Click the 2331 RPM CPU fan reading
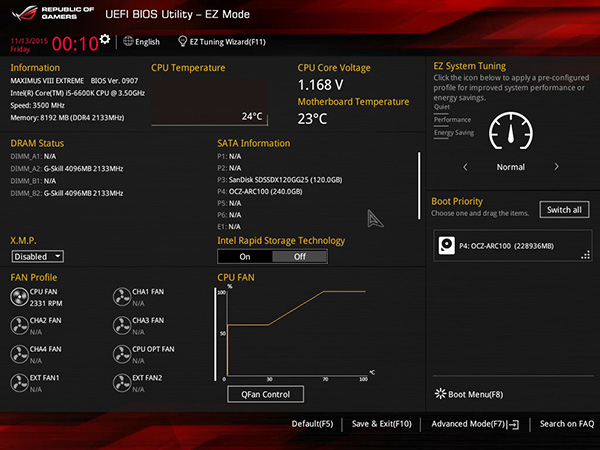The width and height of the screenshot is (600, 450). click(x=46, y=303)
